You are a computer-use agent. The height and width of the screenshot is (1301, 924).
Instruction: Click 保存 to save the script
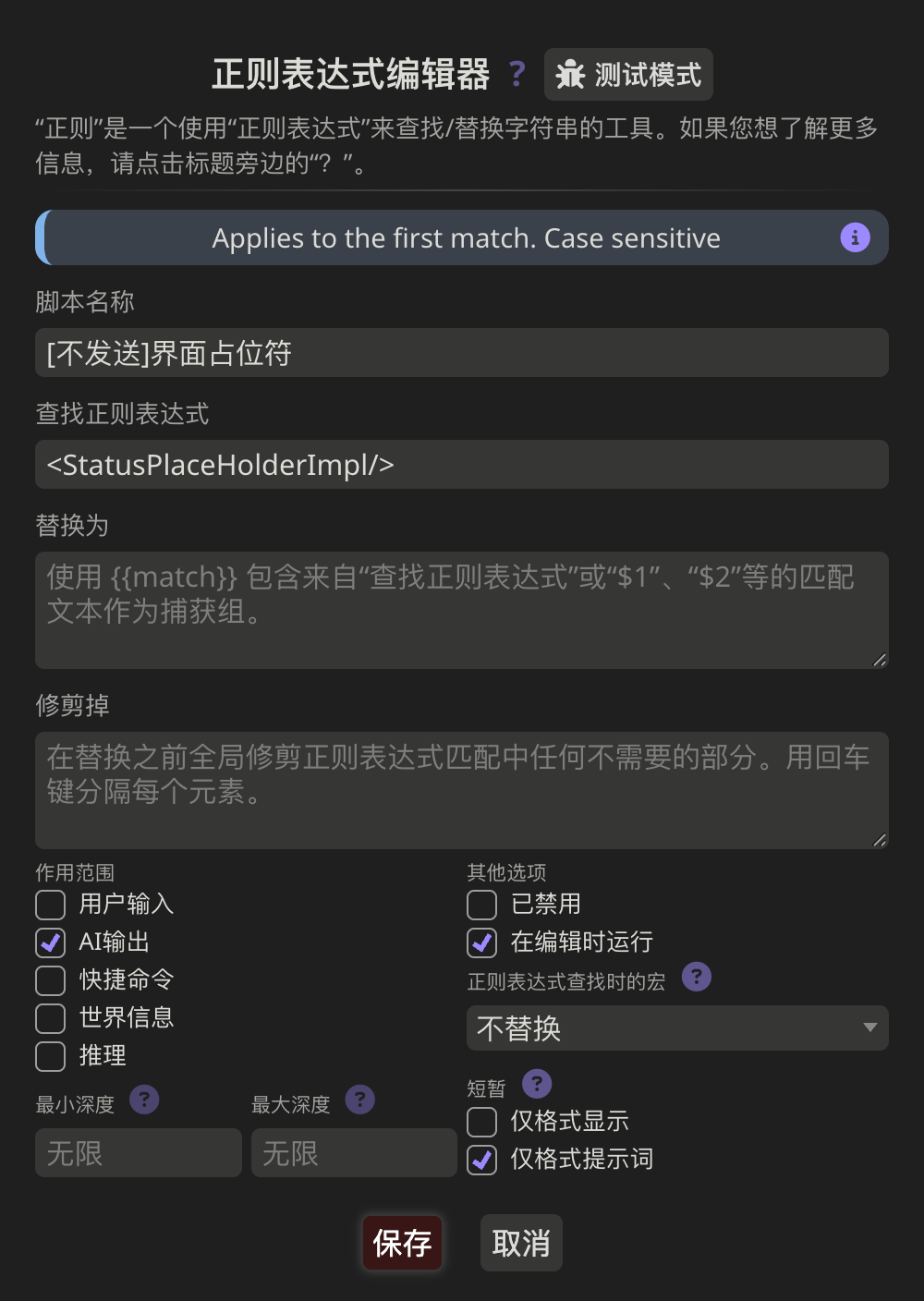(402, 1243)
